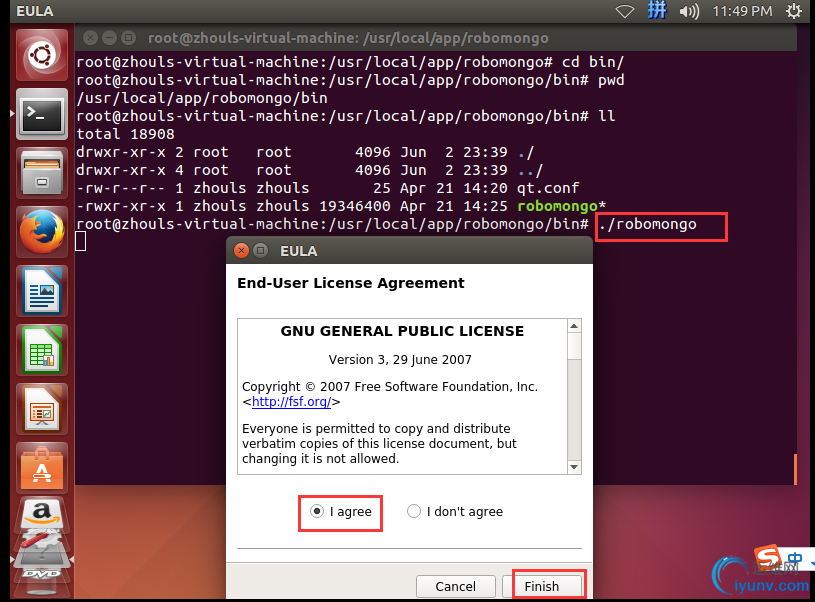Viewport: 815px width, 602px height.
Task: Open the session power gear menu
Action: [x=794, y=11]
